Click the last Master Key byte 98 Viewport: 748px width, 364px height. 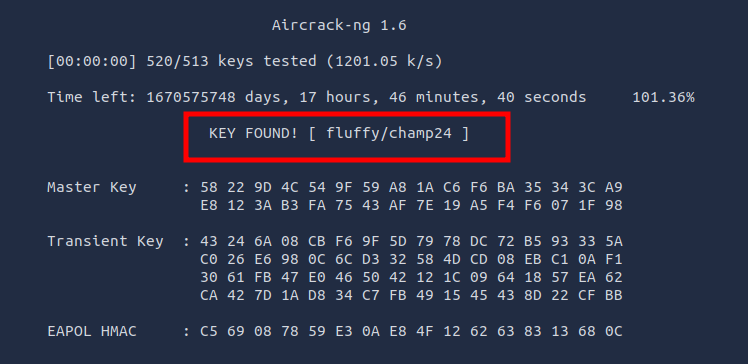[x=613, y=206]
